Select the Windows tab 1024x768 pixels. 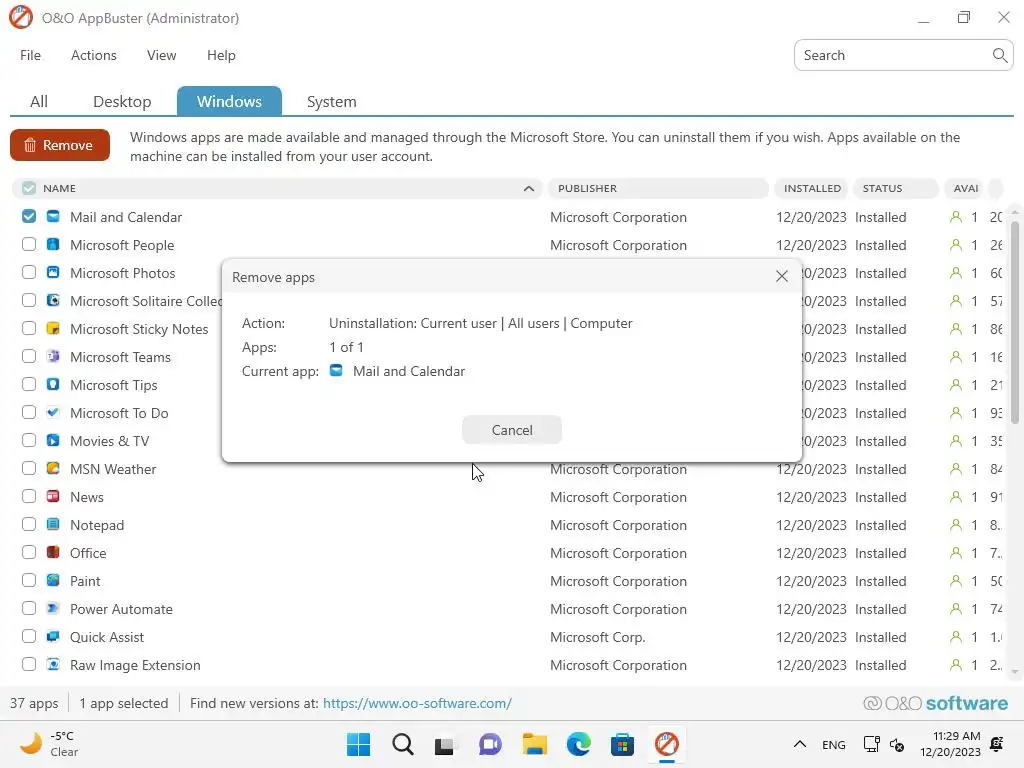point(229,101)
